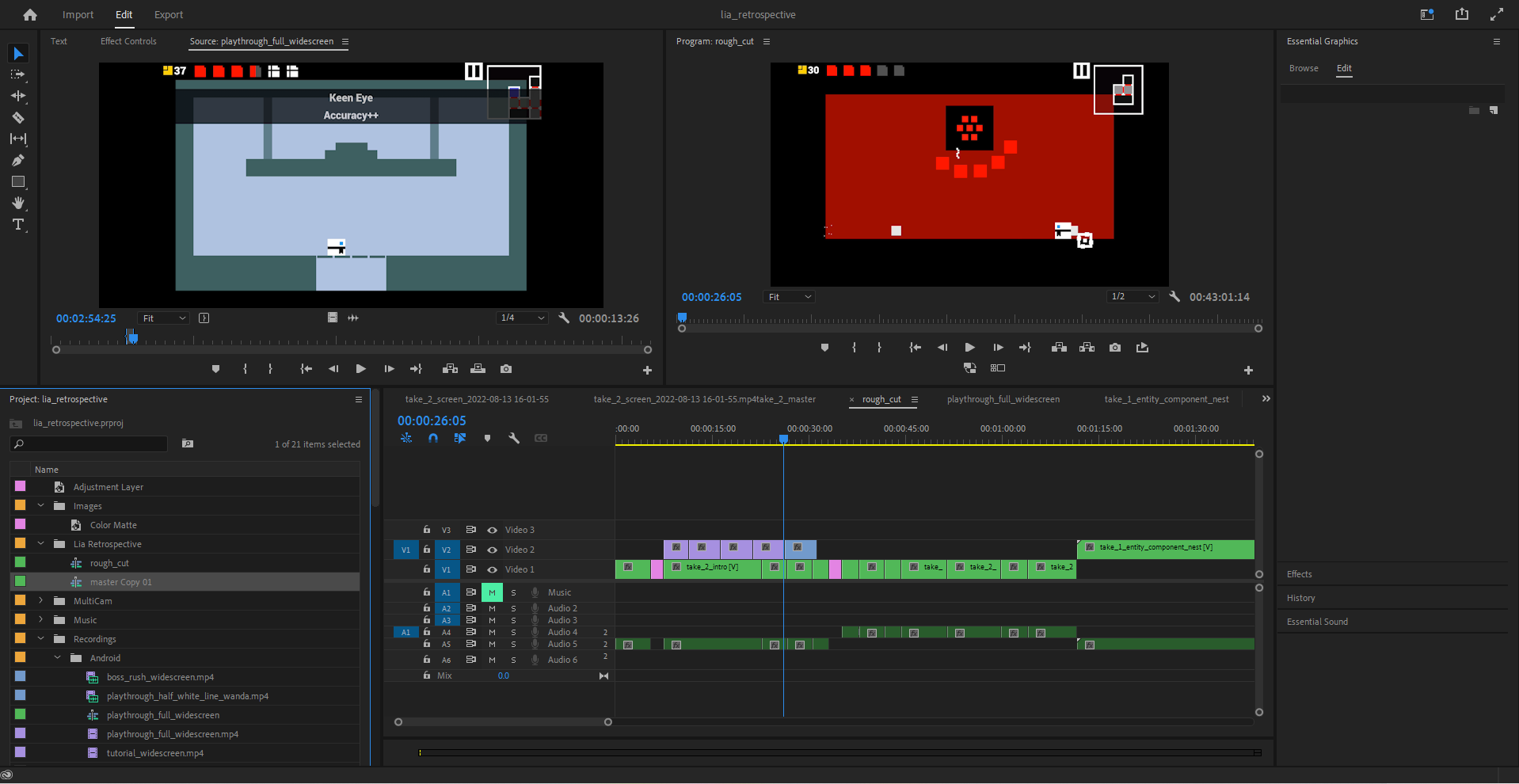Play the Source monitor clip
1519x784 pixels.
[x=360, y=368]
